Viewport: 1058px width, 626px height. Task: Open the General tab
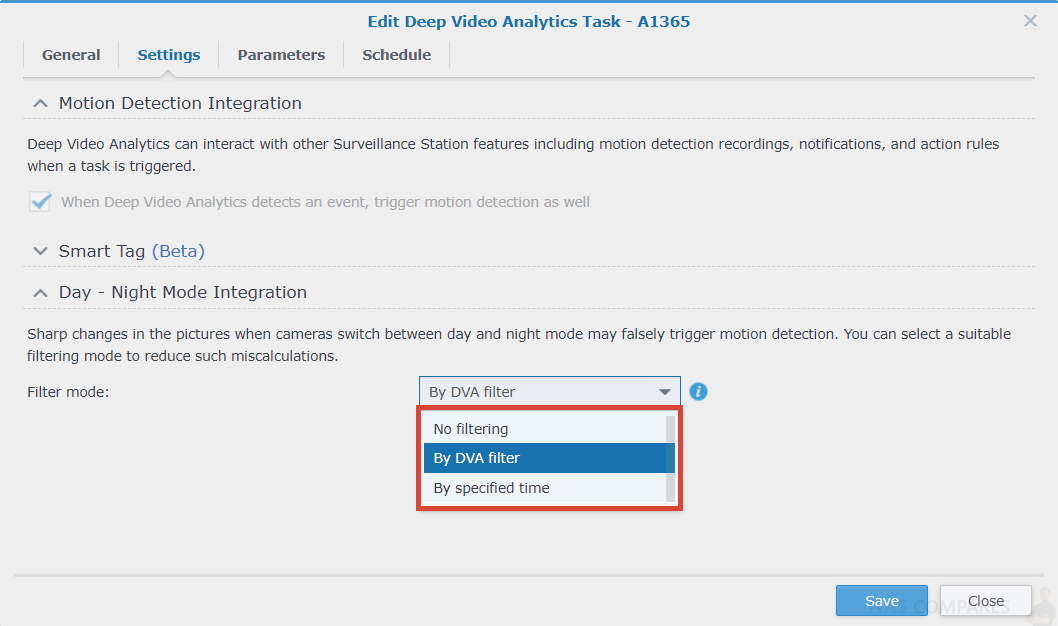click(x=71, y=55)
